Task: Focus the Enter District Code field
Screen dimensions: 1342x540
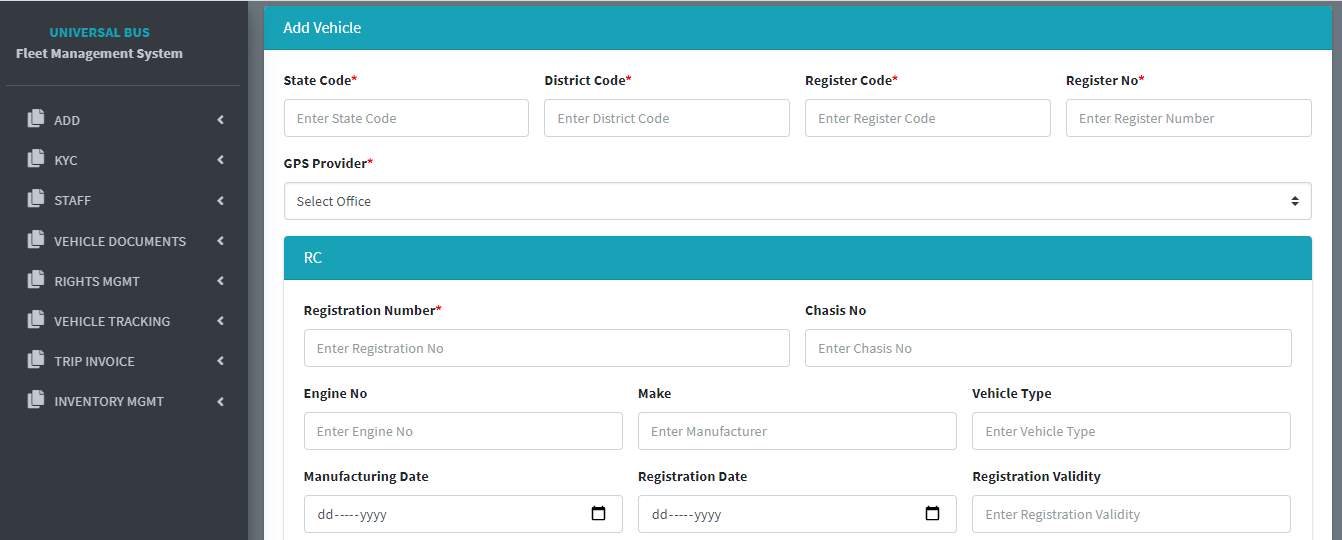Action: pyautogui.click(x=667, y=118)
